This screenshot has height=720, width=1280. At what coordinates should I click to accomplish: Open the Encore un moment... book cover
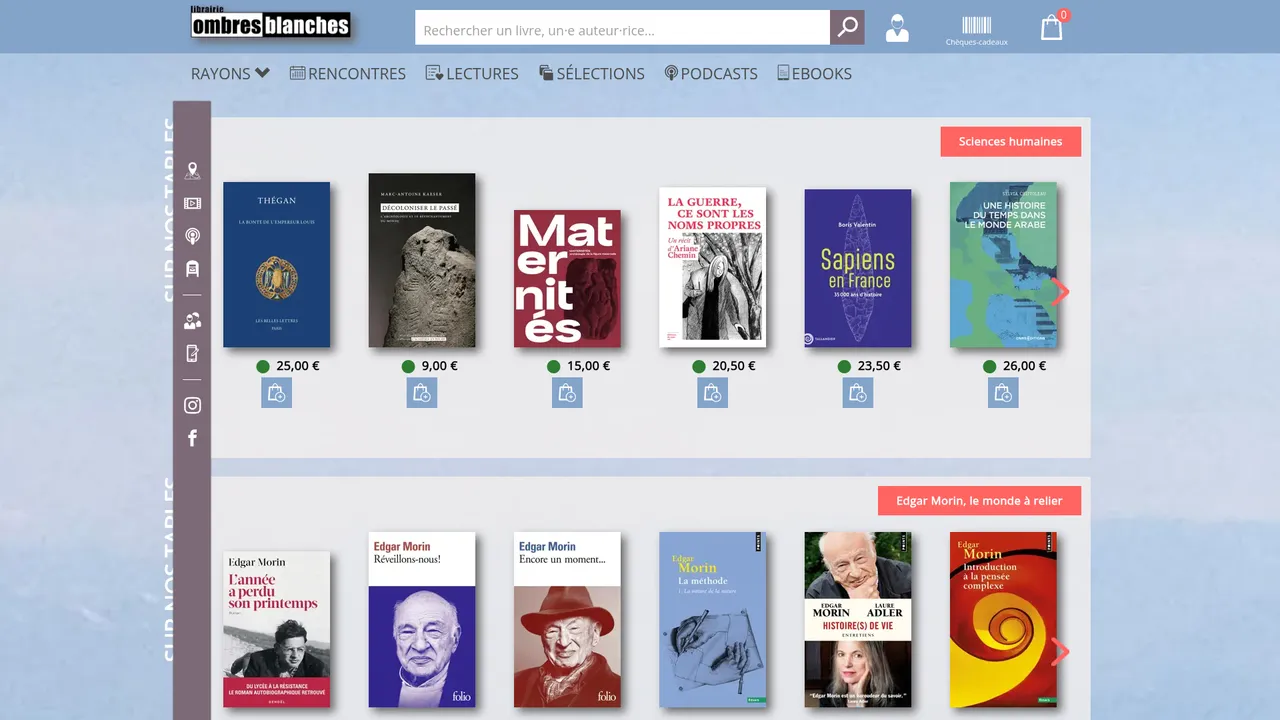[x=567, y=620]
